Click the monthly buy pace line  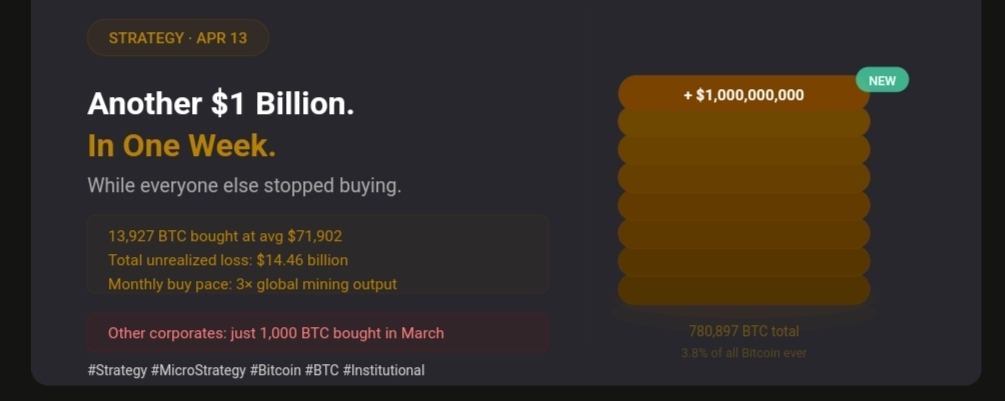(x=252, y=284)
